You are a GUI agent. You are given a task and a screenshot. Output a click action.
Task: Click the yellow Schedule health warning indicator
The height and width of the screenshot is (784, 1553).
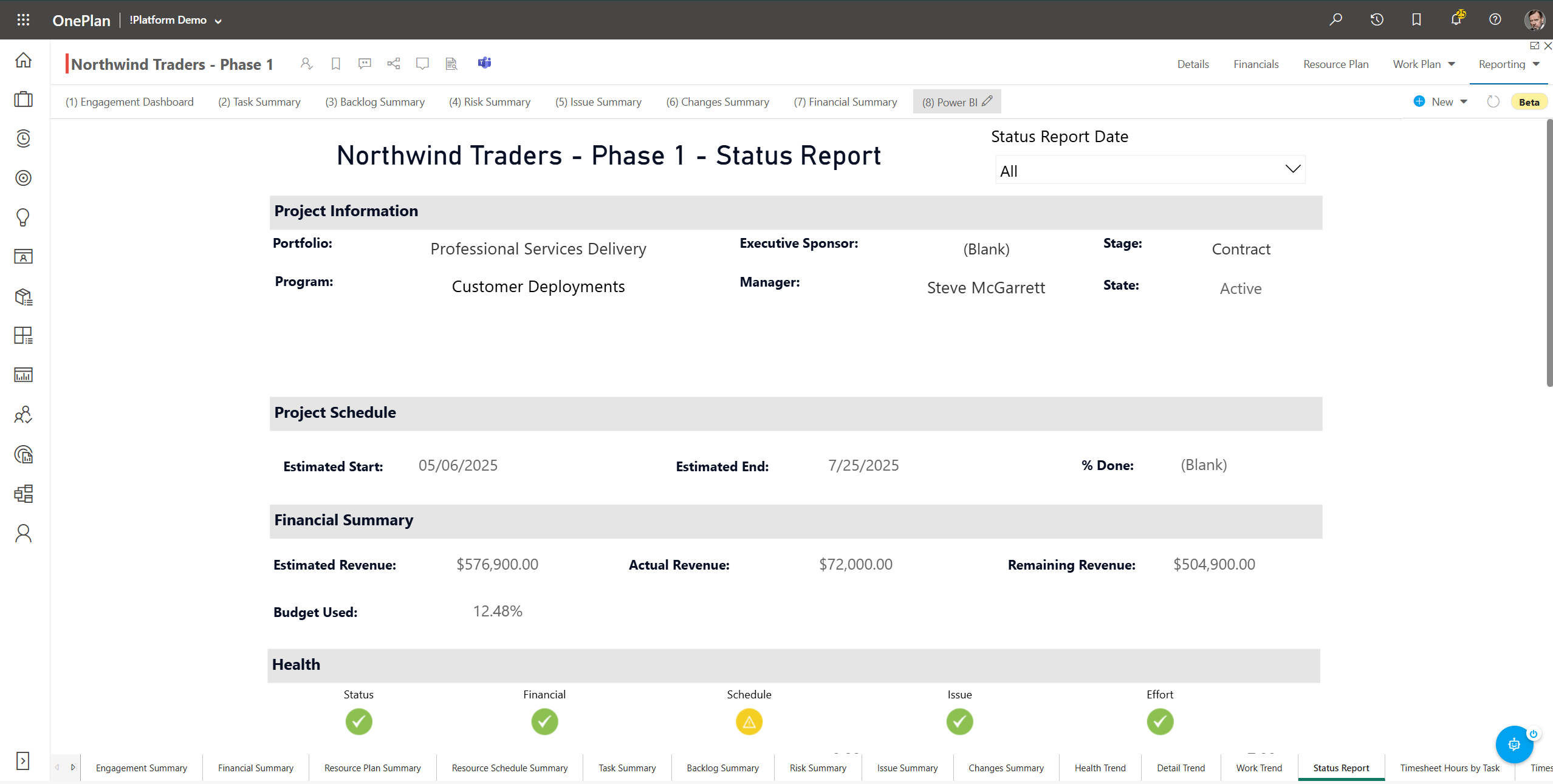(x=749, y=722)
